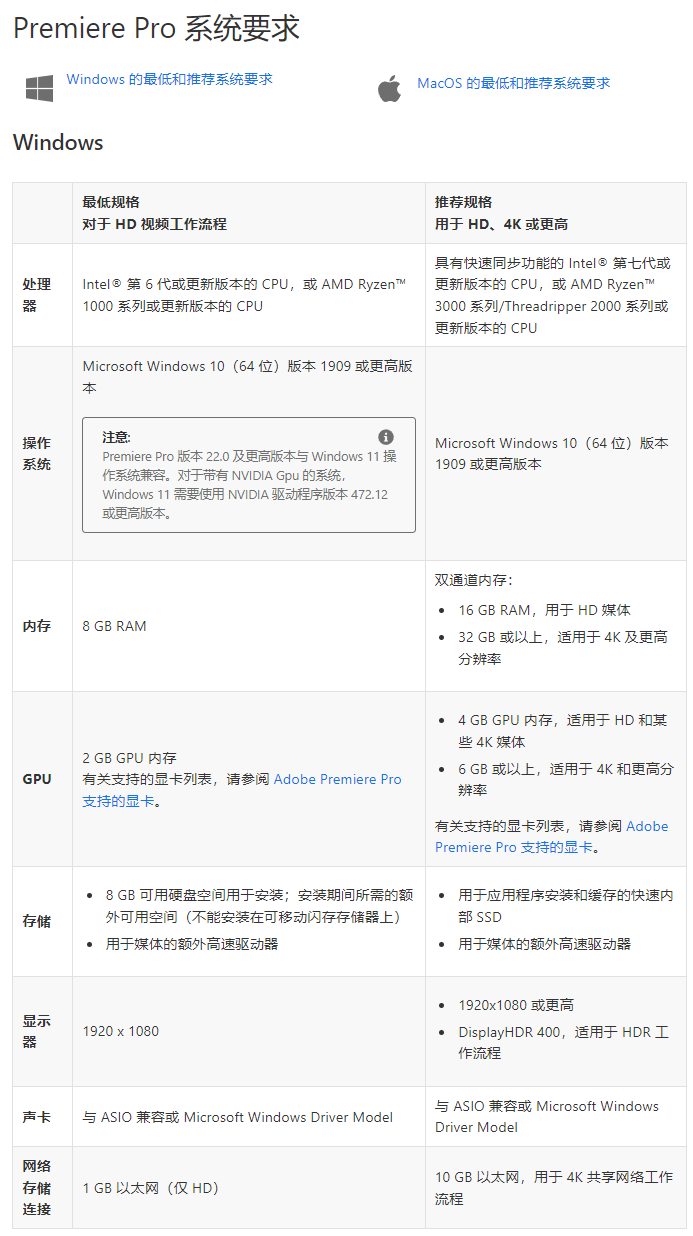Screen dimensions: 693x1236
Task: Click the 2 GB GPU 内存 text
Action: [130, 758]
